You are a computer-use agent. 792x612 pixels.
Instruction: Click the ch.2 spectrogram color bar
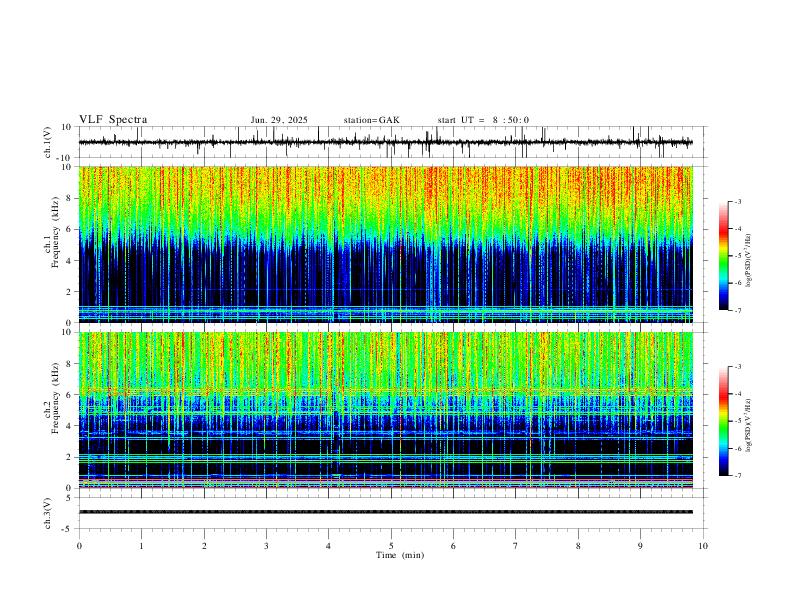coord(723,421)
